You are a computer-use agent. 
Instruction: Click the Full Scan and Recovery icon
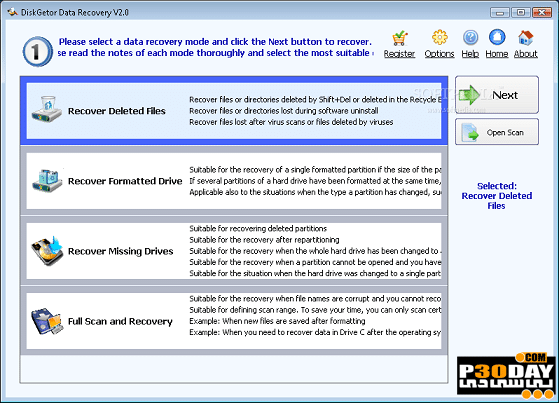[x=47, y=321]
